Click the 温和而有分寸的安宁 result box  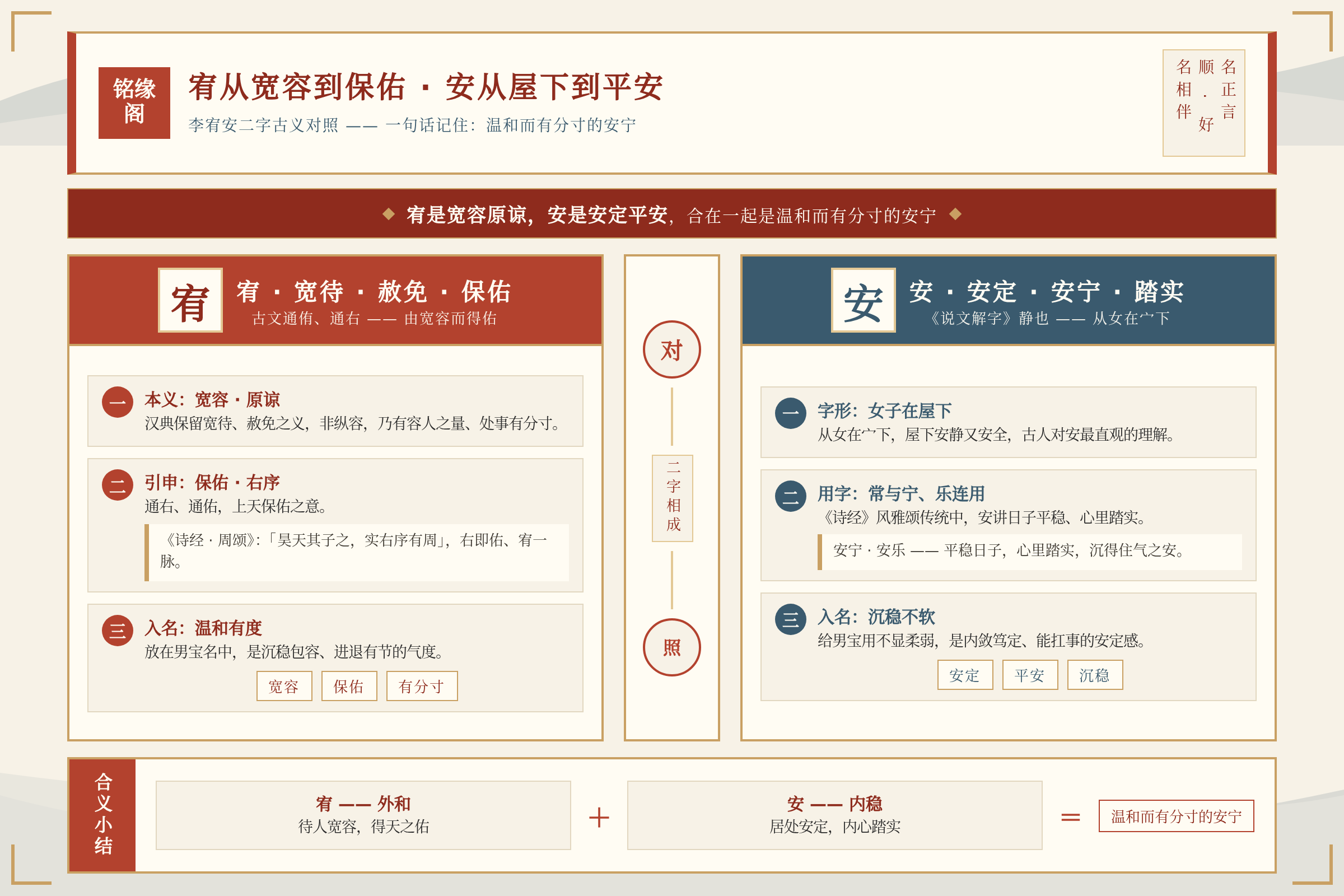[x=1176, y=816]
